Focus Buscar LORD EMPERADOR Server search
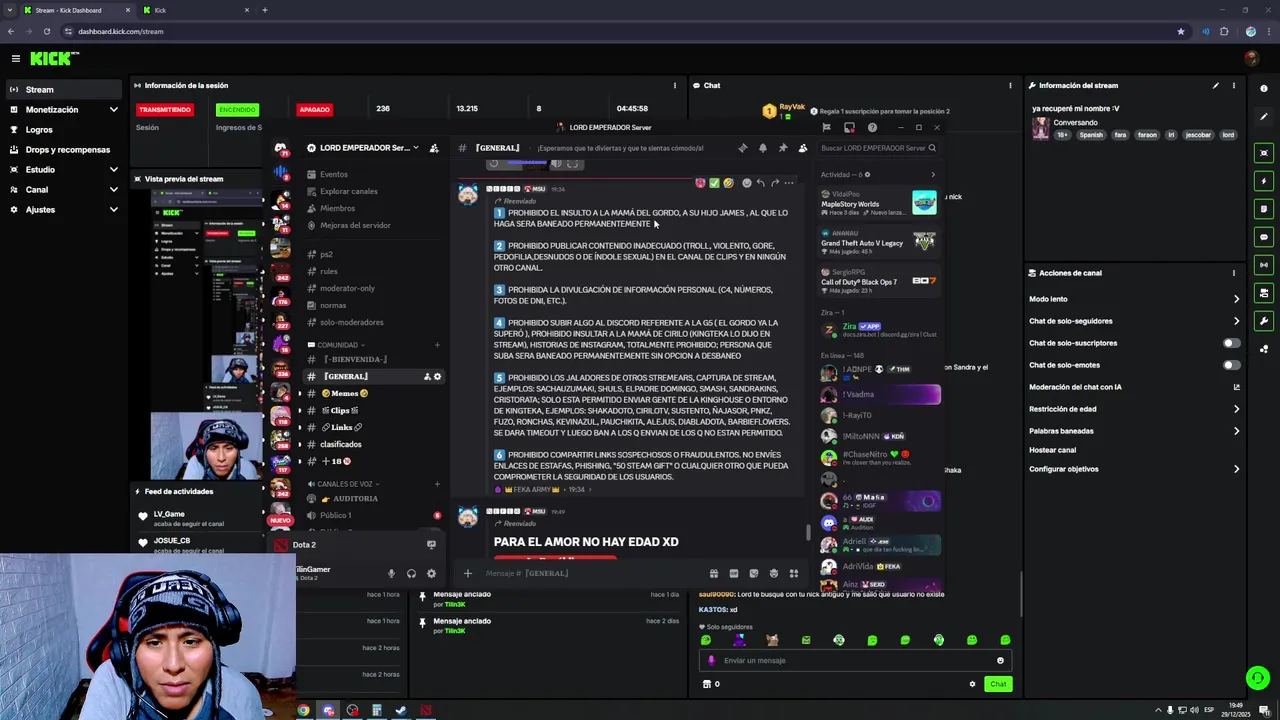 click(x=877, y=148)
